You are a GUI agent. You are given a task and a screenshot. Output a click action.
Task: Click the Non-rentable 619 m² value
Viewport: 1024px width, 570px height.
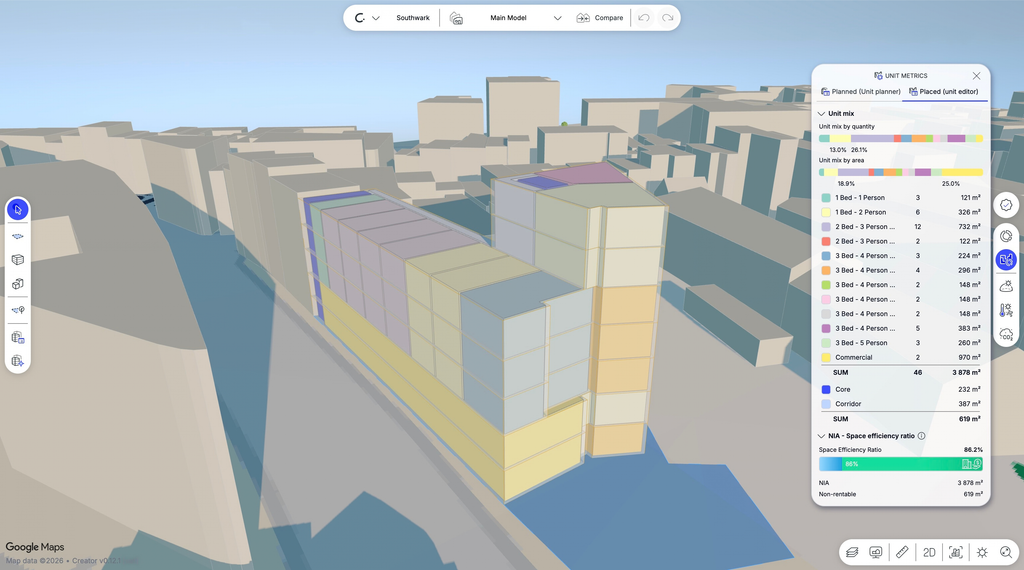coord(974,494)
